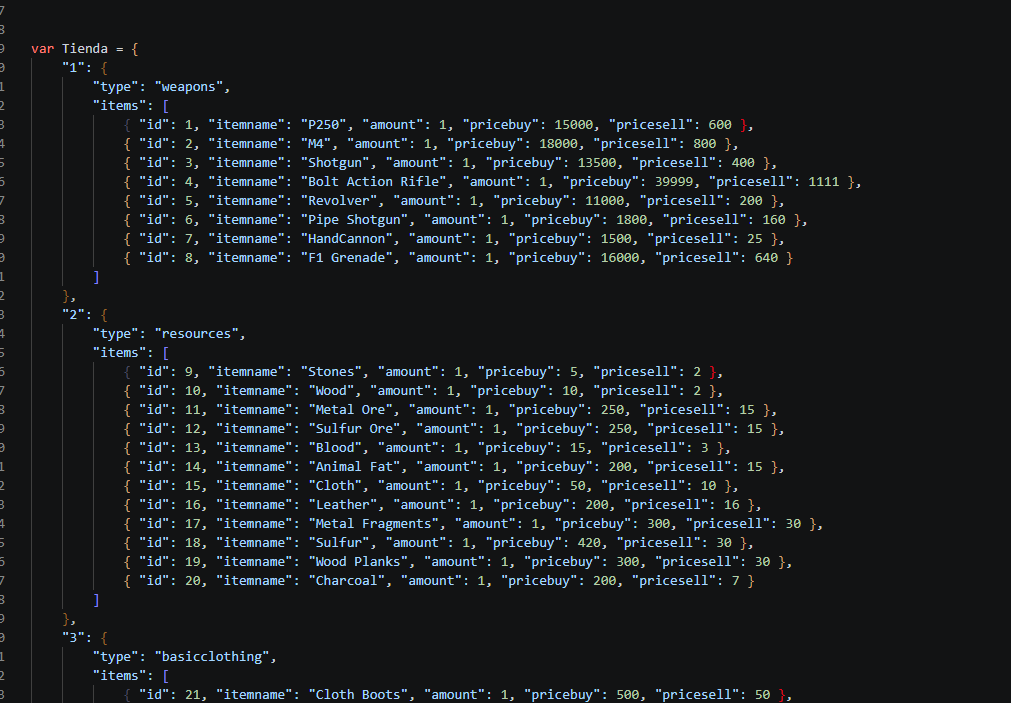Click the "weapons" type value
This screenshot has width=1011, height=703.
189,86
